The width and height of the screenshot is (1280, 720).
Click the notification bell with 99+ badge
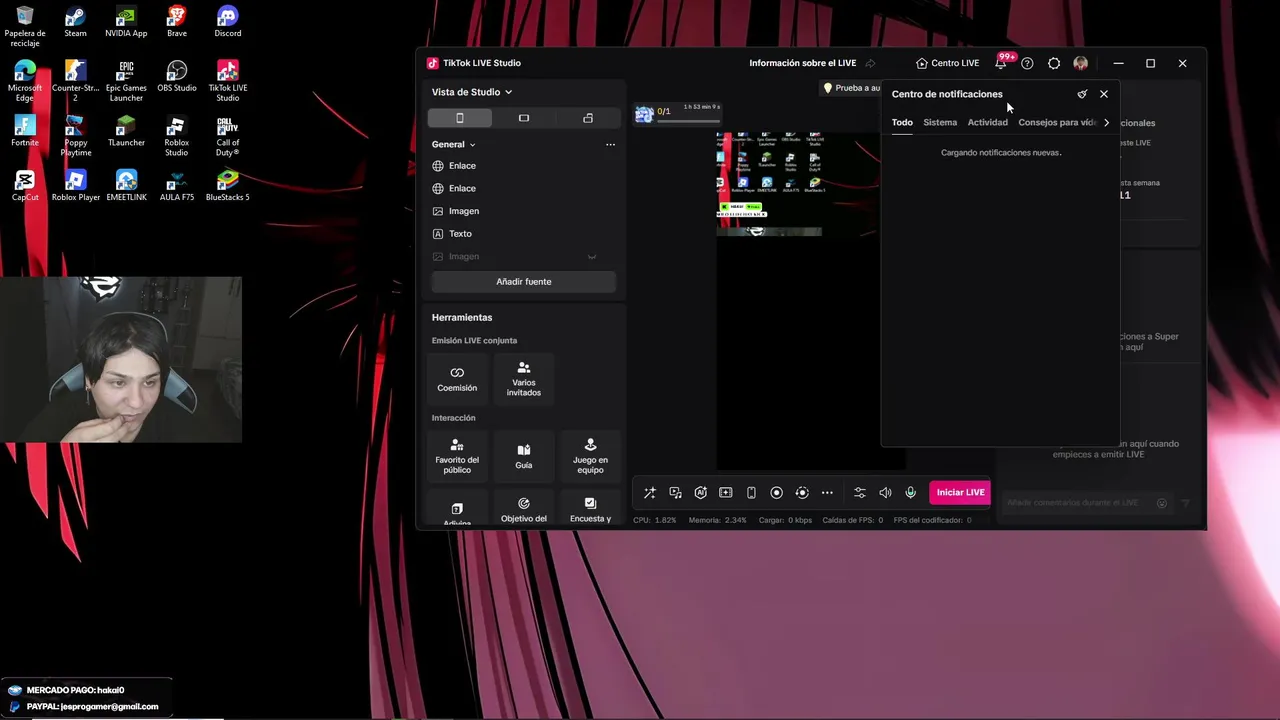click(x=1001, y=63)
